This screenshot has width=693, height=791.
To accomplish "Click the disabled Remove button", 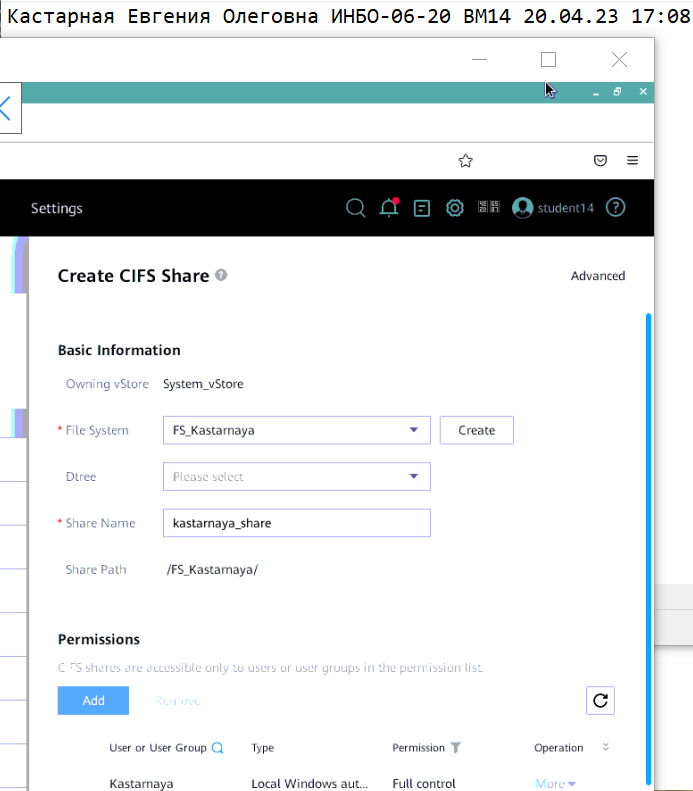I will pos(178,701).
